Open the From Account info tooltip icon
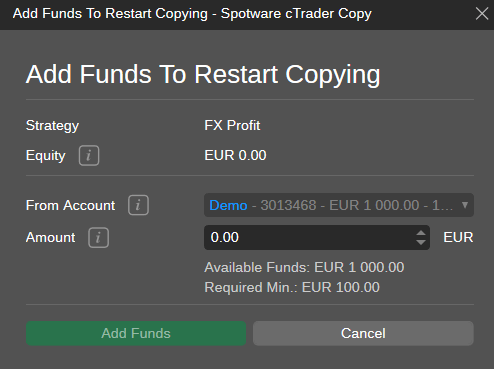The width and height of the screenshot is (494, 369). click(138, 205)
